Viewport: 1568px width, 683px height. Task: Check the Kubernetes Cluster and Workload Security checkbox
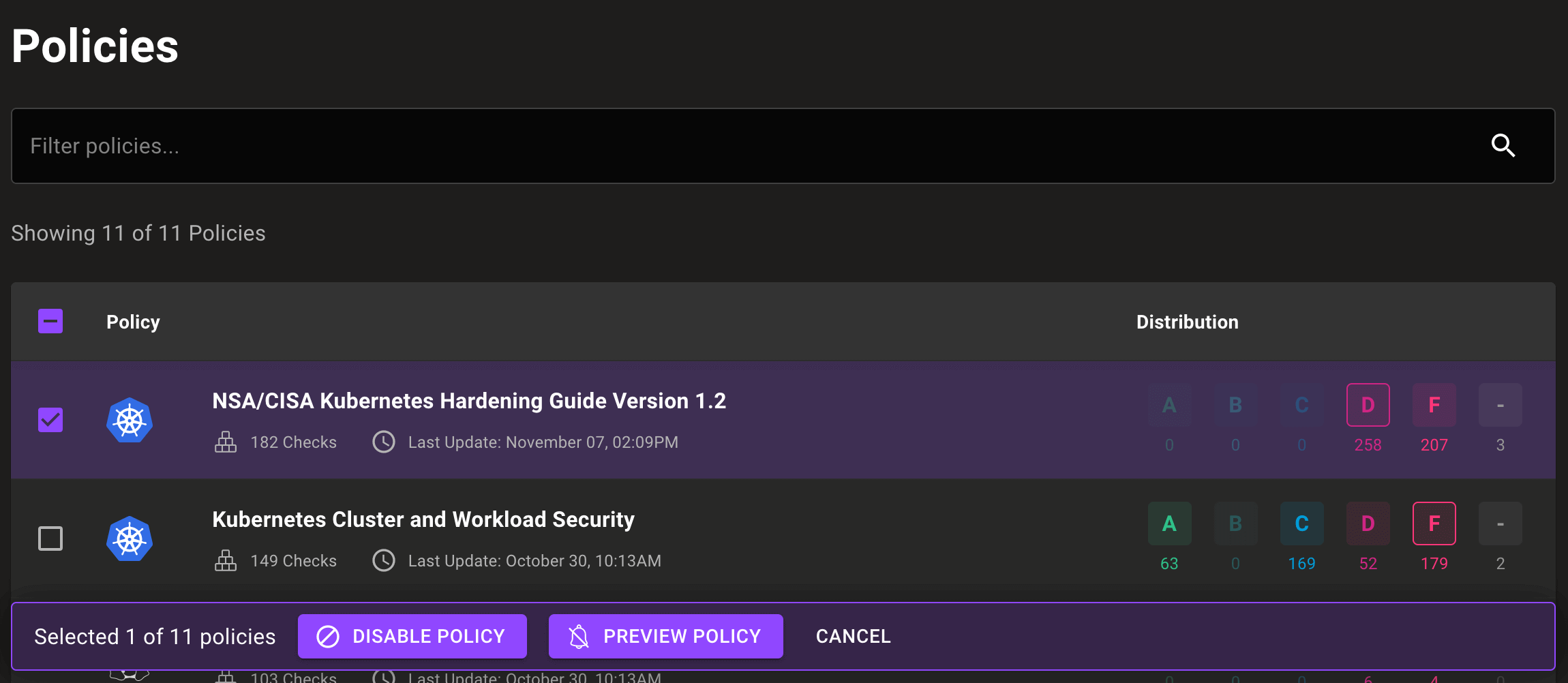[50, 538]
